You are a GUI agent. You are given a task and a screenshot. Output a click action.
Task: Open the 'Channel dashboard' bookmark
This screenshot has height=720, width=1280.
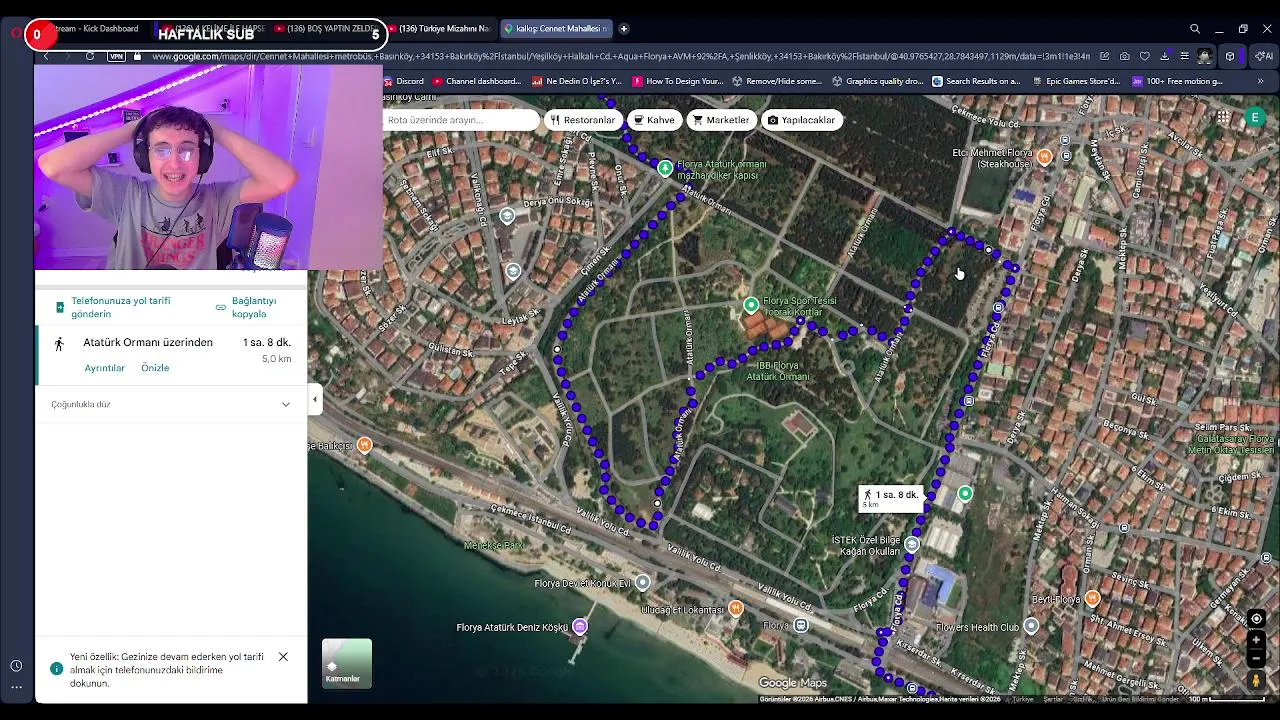(477, 81)
